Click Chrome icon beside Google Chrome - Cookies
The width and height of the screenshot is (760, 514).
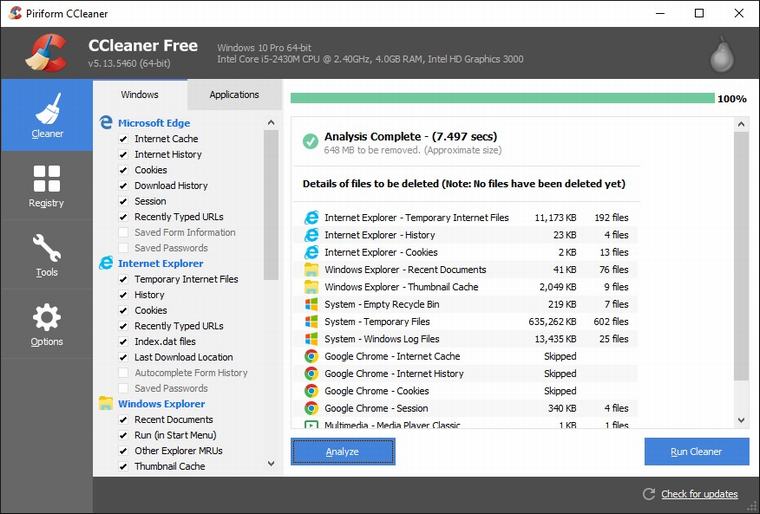pyautogui.click(x=311, y=391)
